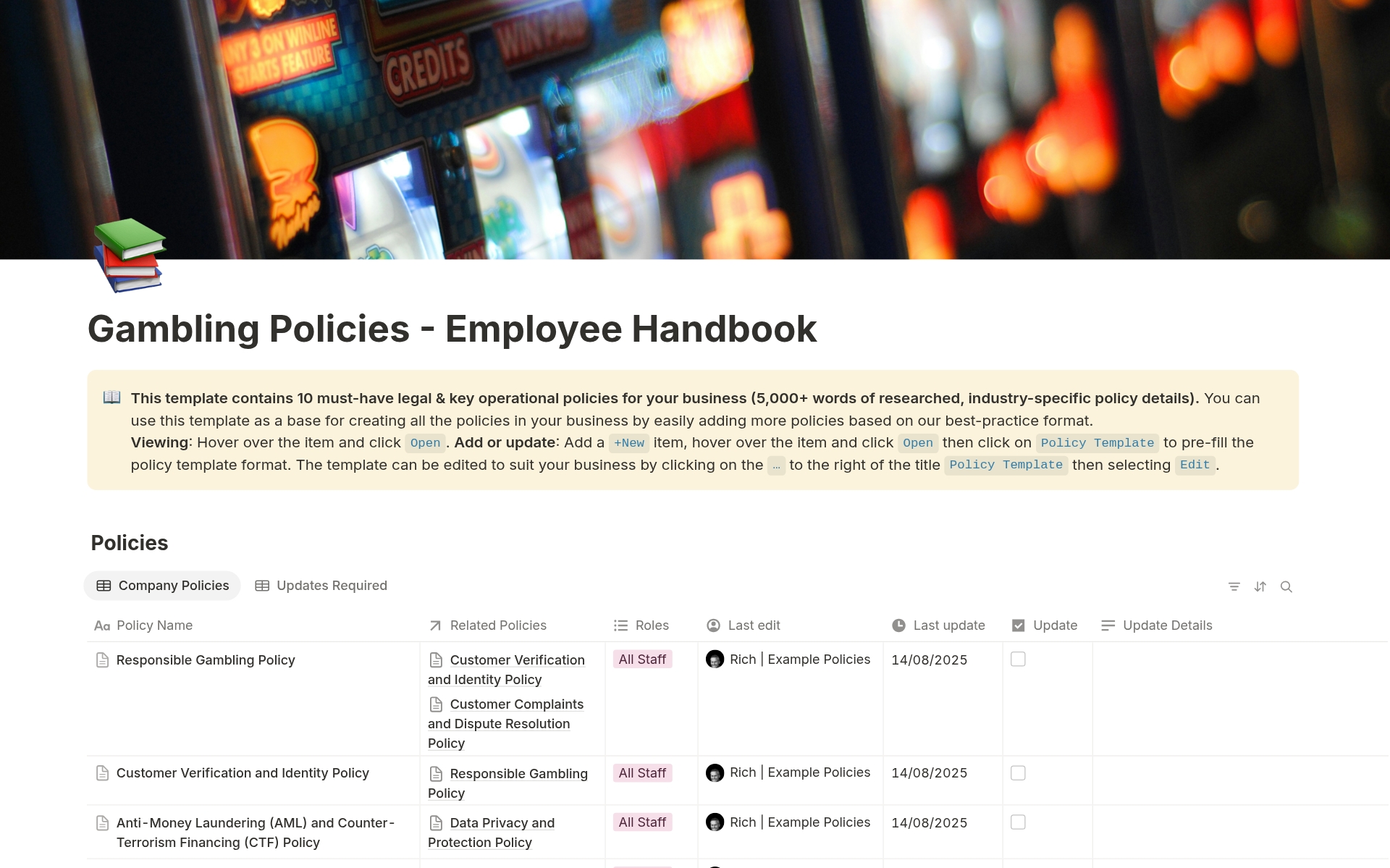Image resolution: width=1390 pixels, height=868 pixels.
Task: Switch to the Updates Required view
Action: click(x=321, y=586)
